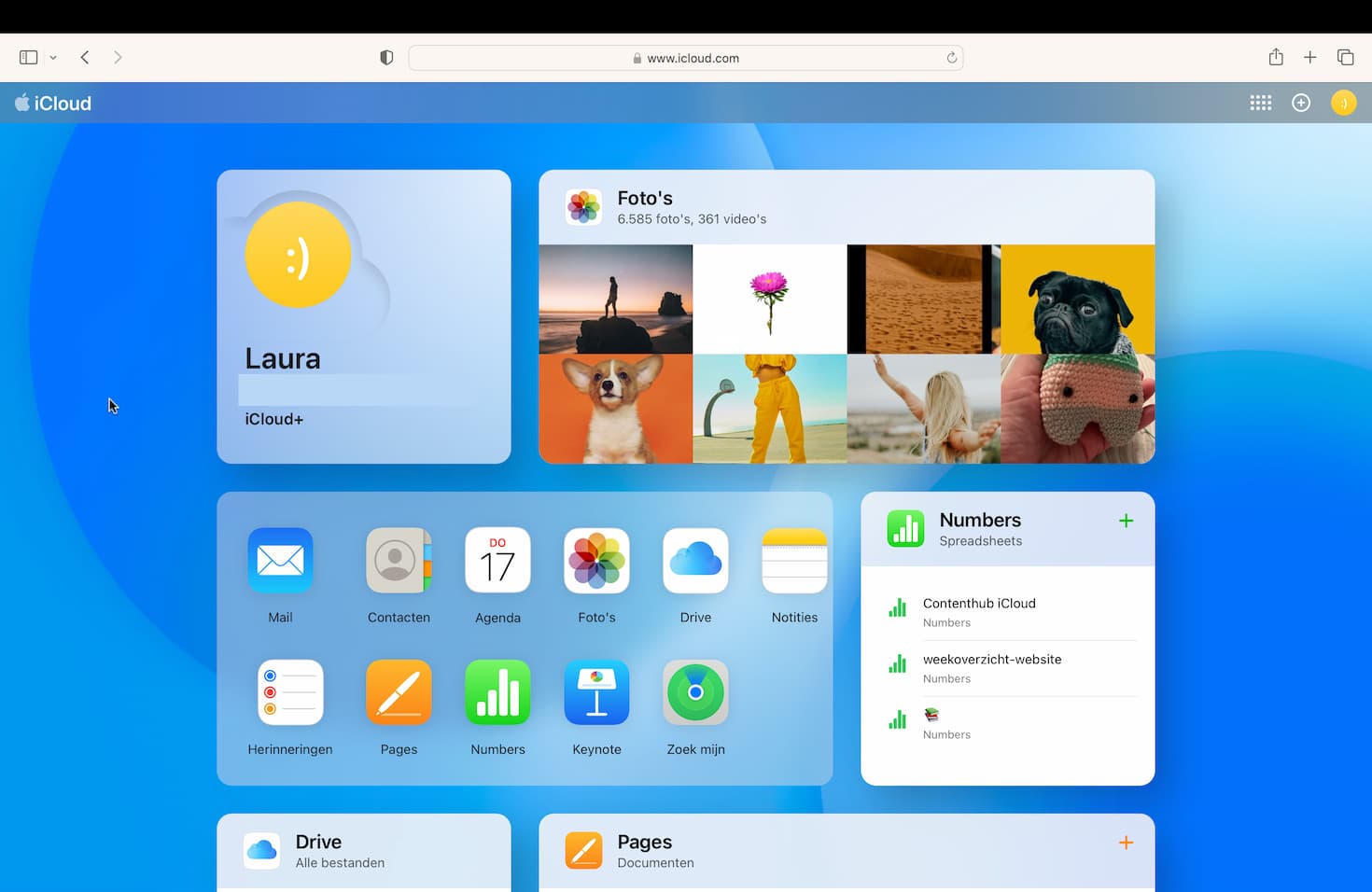Reload the page via address bar icon

(951, 57)
